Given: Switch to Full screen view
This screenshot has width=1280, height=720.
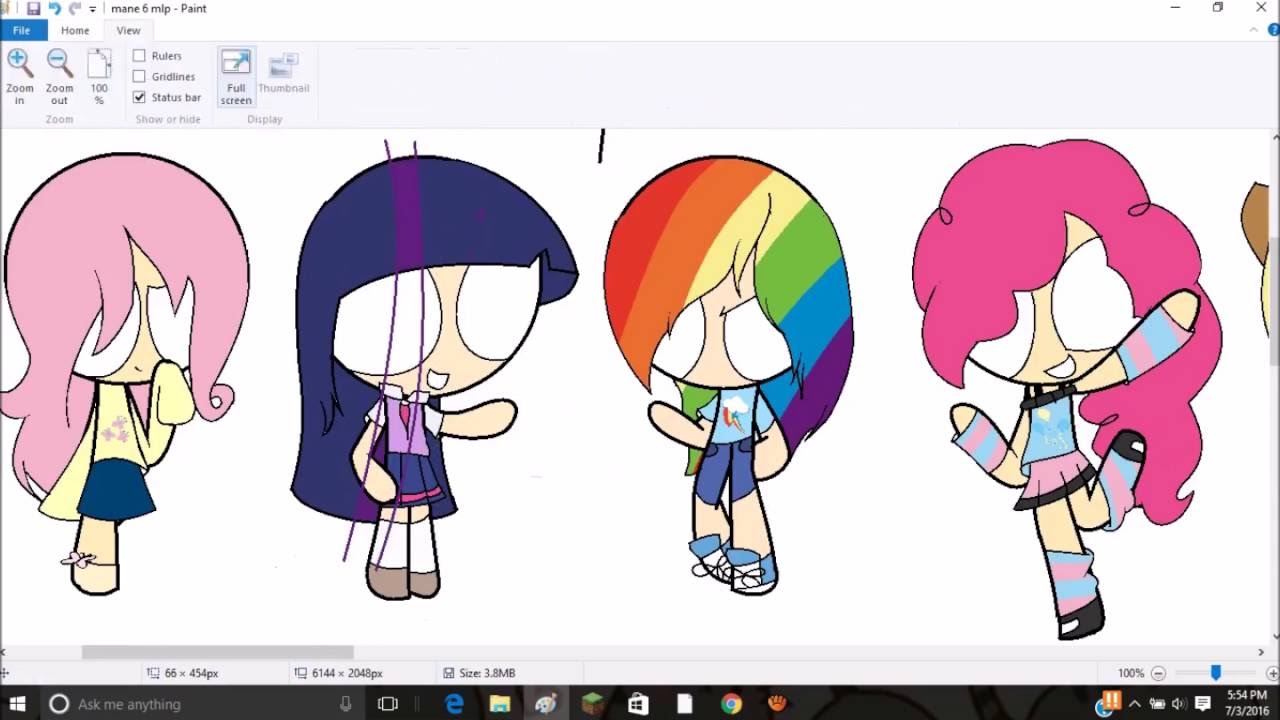Looking at the screenshot, I should click(x=236, y=77).
